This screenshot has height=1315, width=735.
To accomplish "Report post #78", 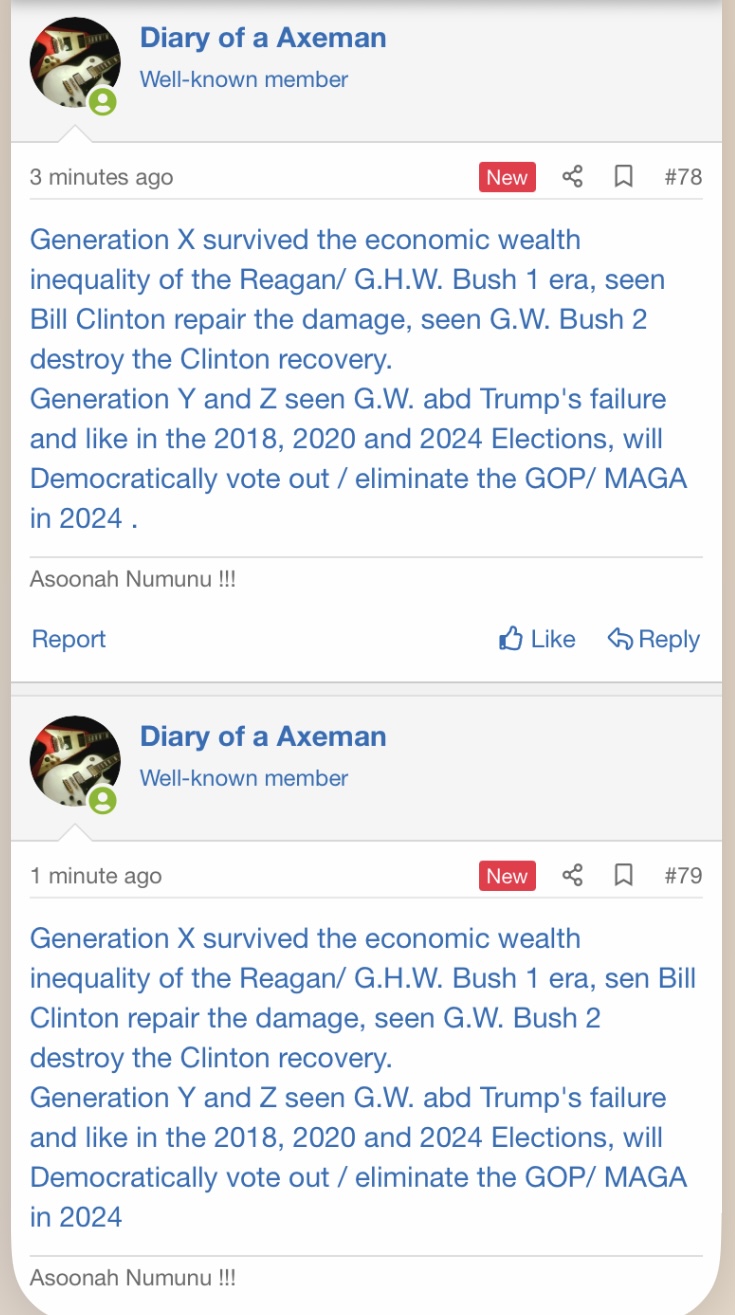I will [x=69, y=639].
